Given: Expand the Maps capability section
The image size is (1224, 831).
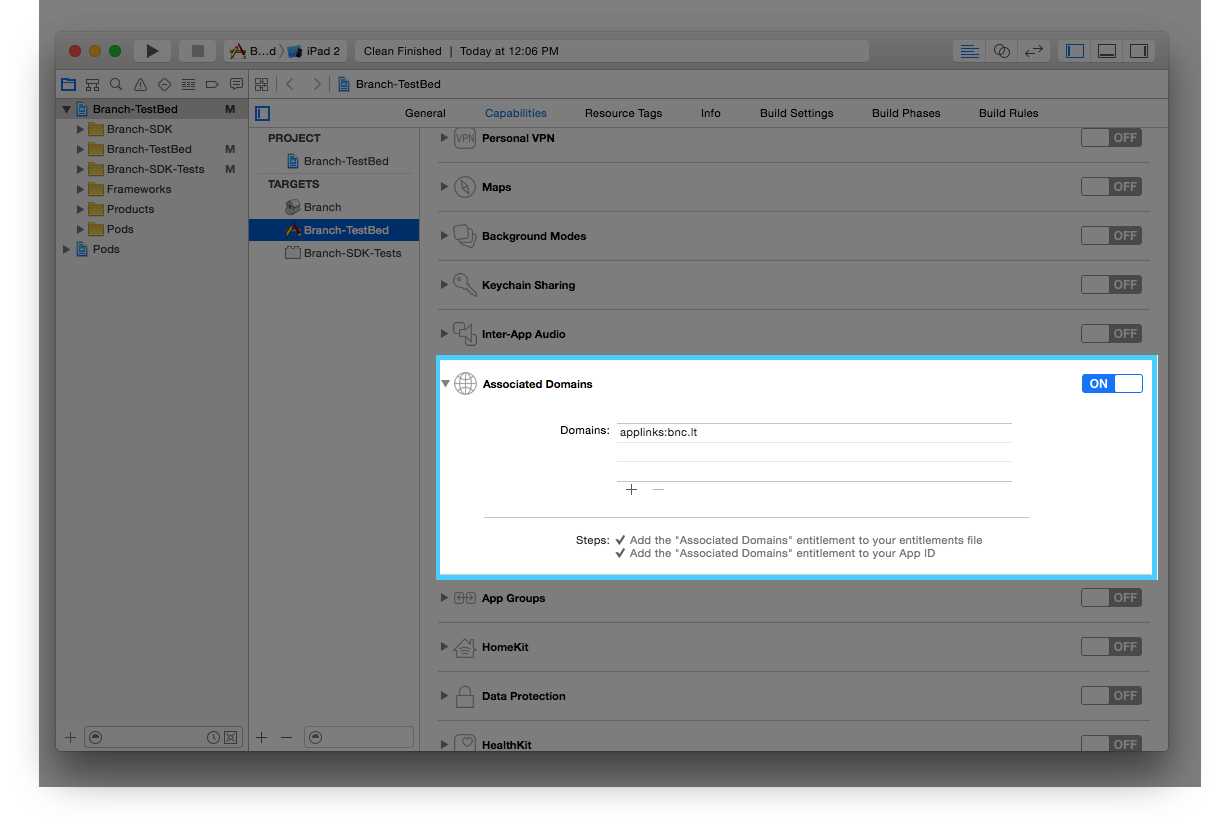Looking at the screenshot, I should coord(445,187).
